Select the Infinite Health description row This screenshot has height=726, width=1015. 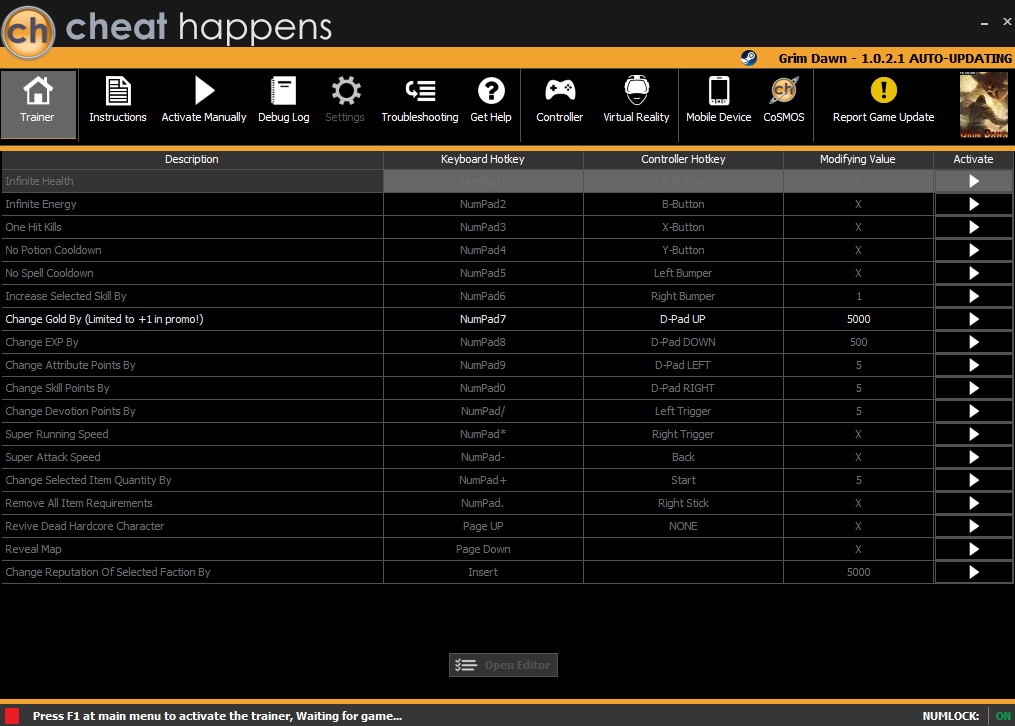point(192,181)
